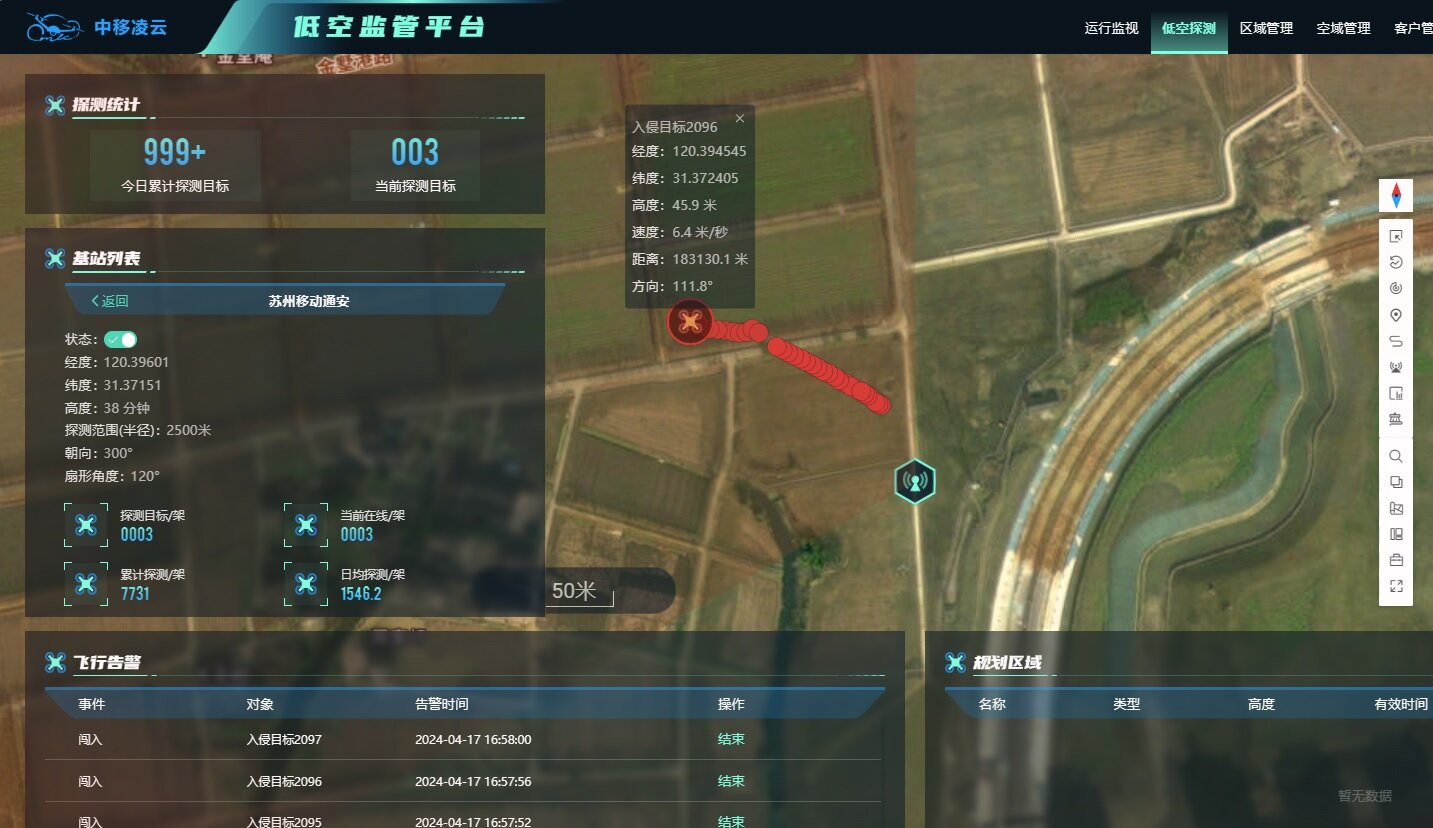Go back using the 返回 chevron
This screenshot has width=1433, height=828.
[x=109, y=301]
